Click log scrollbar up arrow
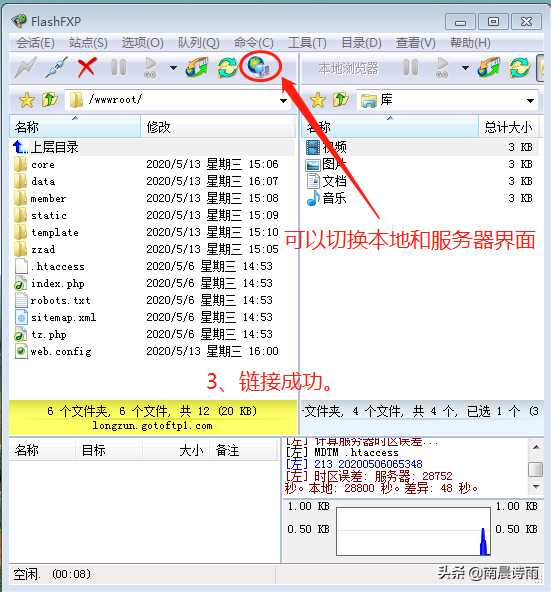 pyautogui.click(x=536, y=447)
